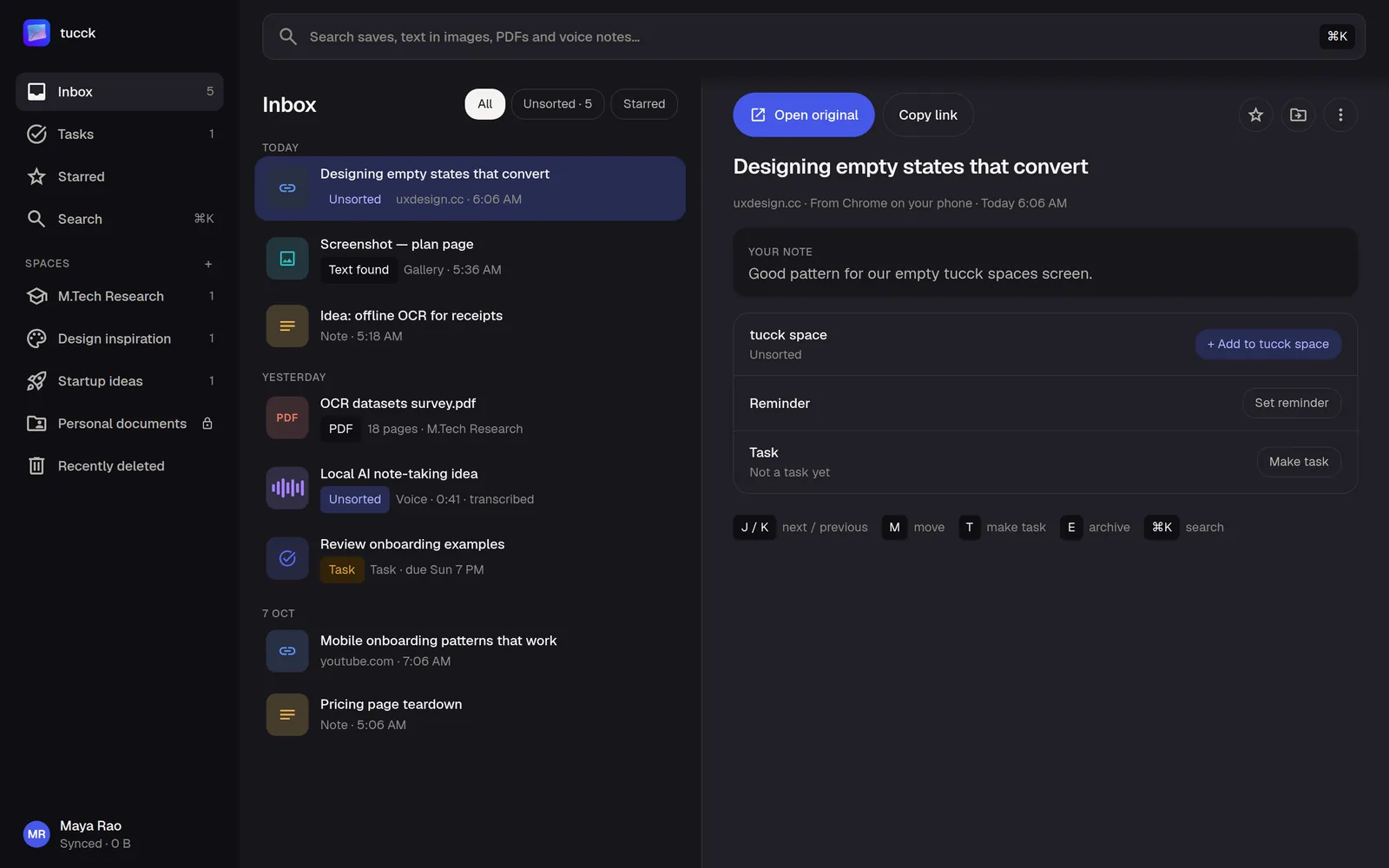
Task: Click + Add to tucck space
Action: click(x=1268, y=345)
